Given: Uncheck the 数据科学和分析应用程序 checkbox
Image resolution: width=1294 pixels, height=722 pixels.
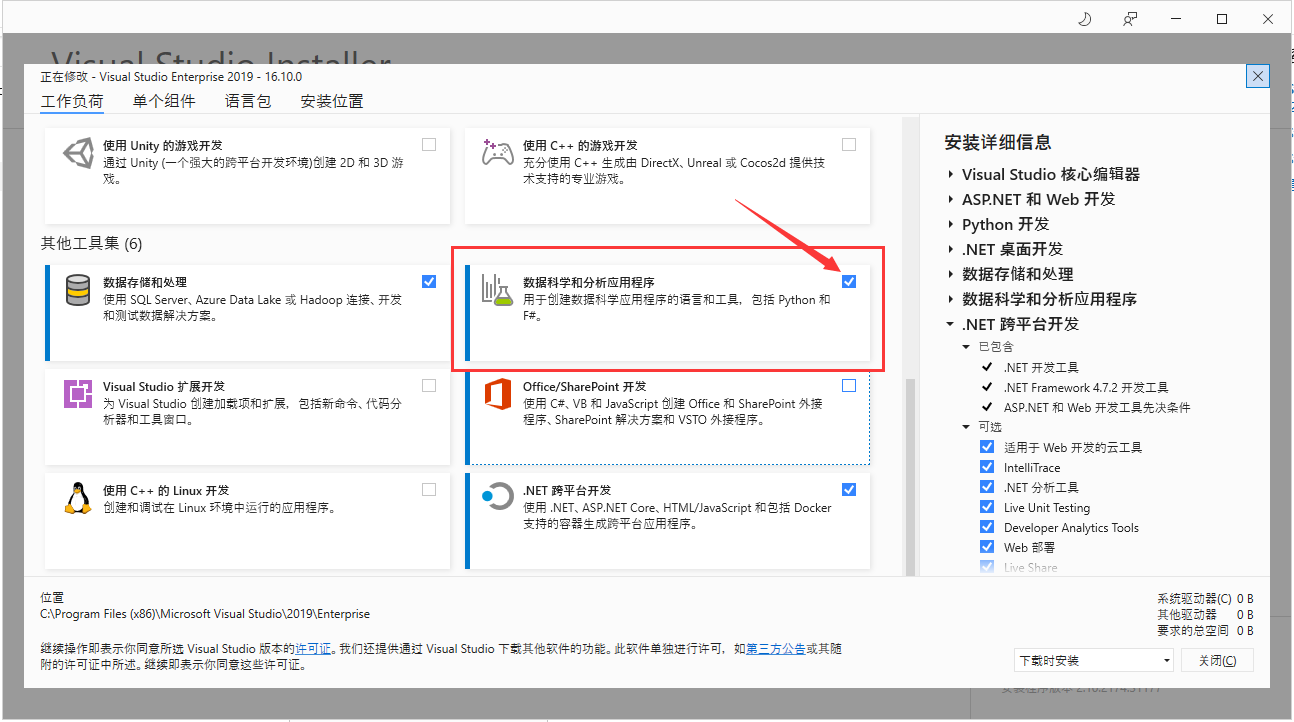Looking at the screenshot, I should [x=849, y=281].
